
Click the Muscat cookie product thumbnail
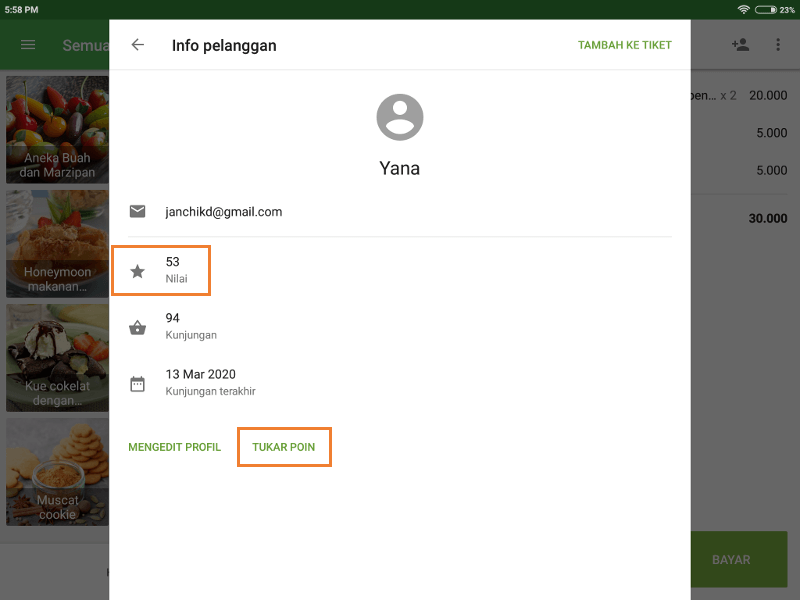click(57, 472)
